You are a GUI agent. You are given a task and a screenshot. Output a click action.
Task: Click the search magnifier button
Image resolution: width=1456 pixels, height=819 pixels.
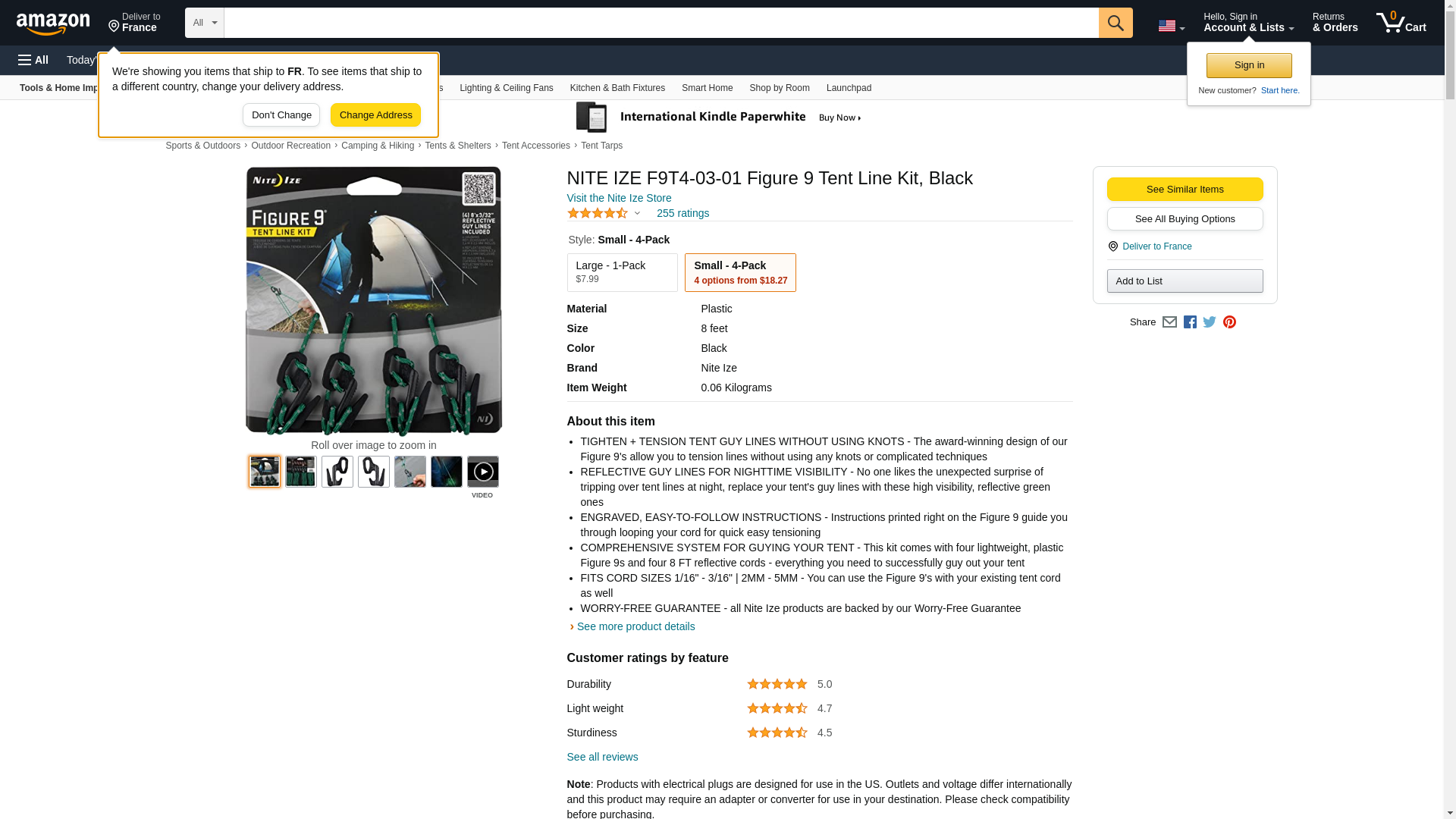point(1115,23)
